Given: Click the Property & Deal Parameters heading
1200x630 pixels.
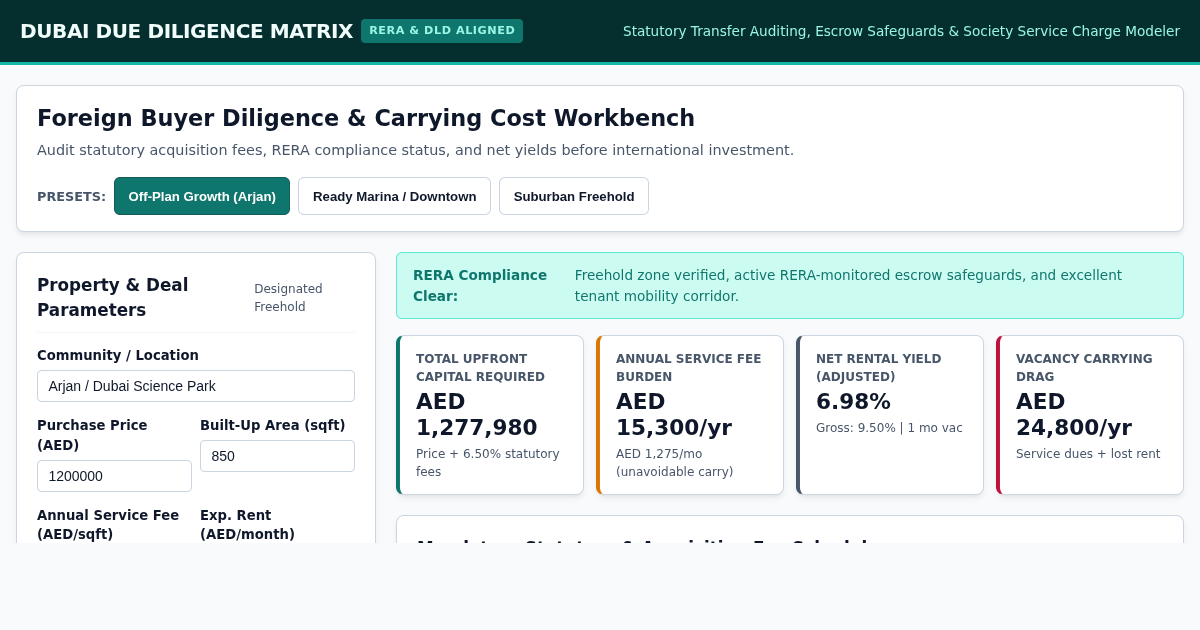Looking at the screenshot, I should coord(113,297).
